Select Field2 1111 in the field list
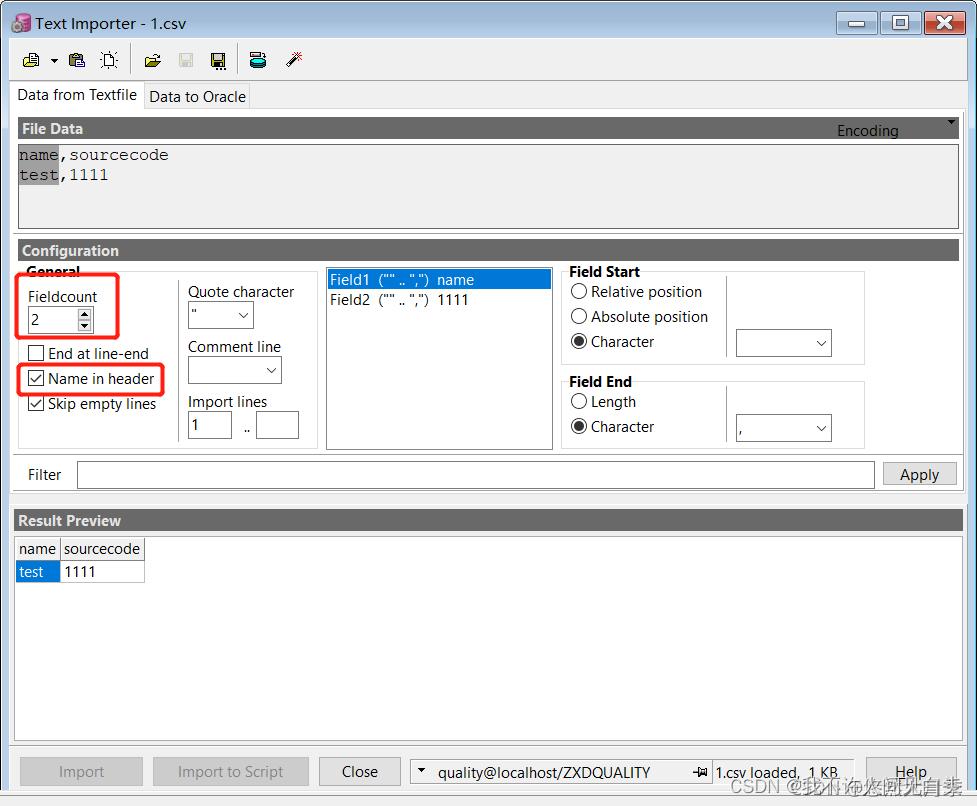Image resolution: width=977 pixels, height=806 pixels. (x=439, y=300)
